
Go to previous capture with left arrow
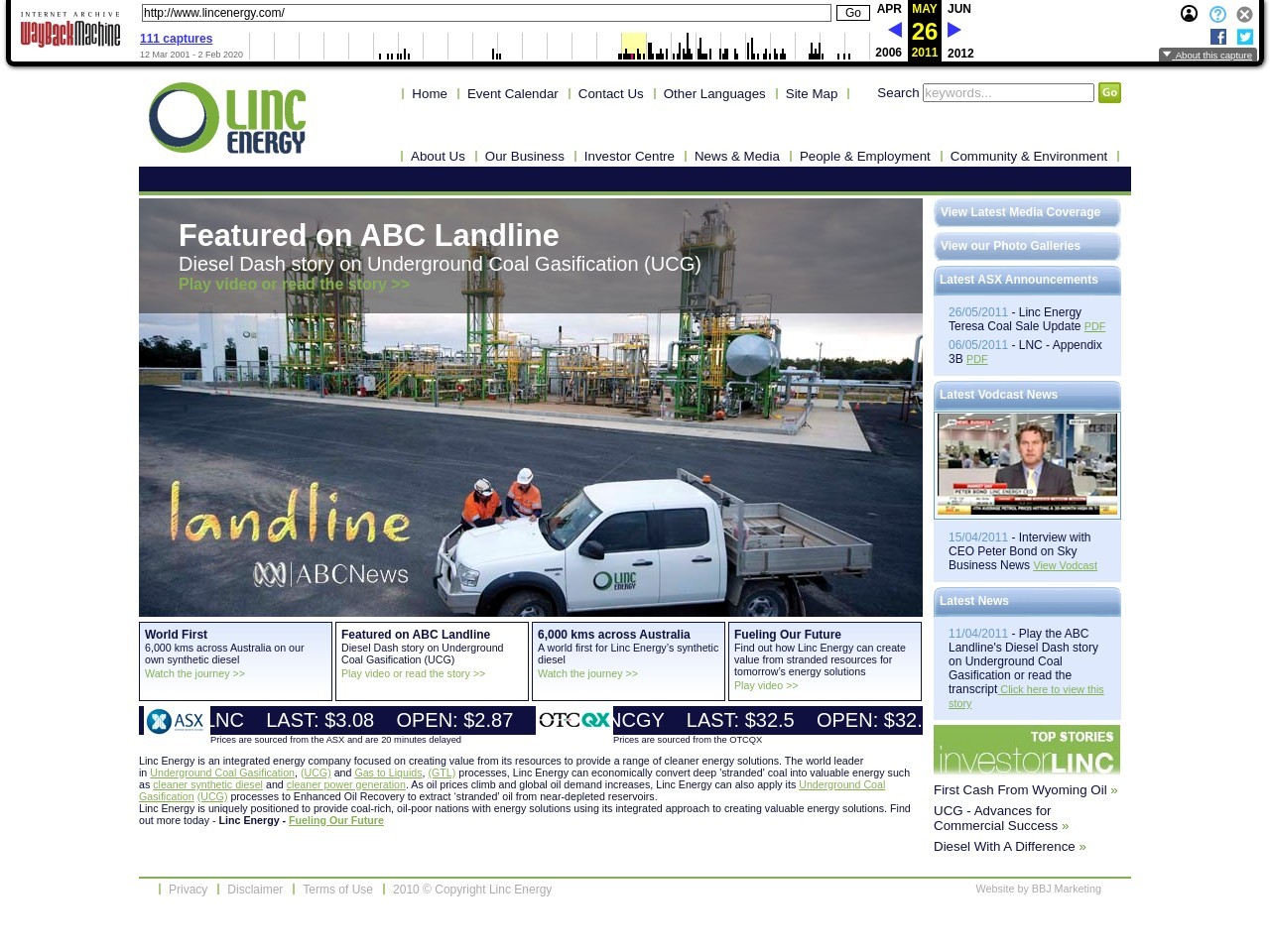click(894, 31)
